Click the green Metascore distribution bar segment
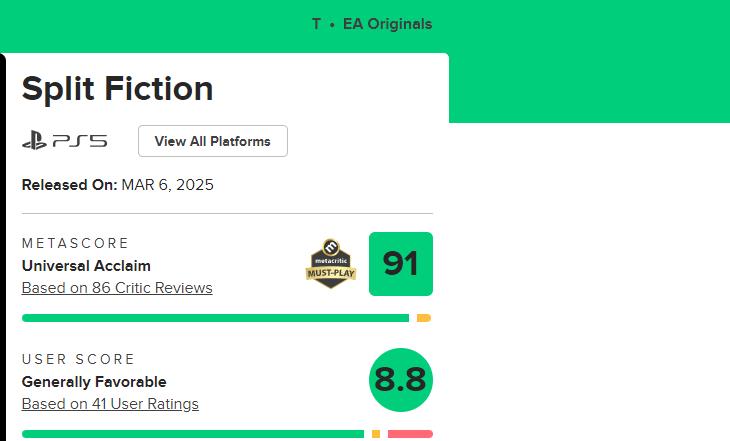Image resolution: width=730 pixels, height=441 pixels. pyautogui.click(x=215, y=318)
